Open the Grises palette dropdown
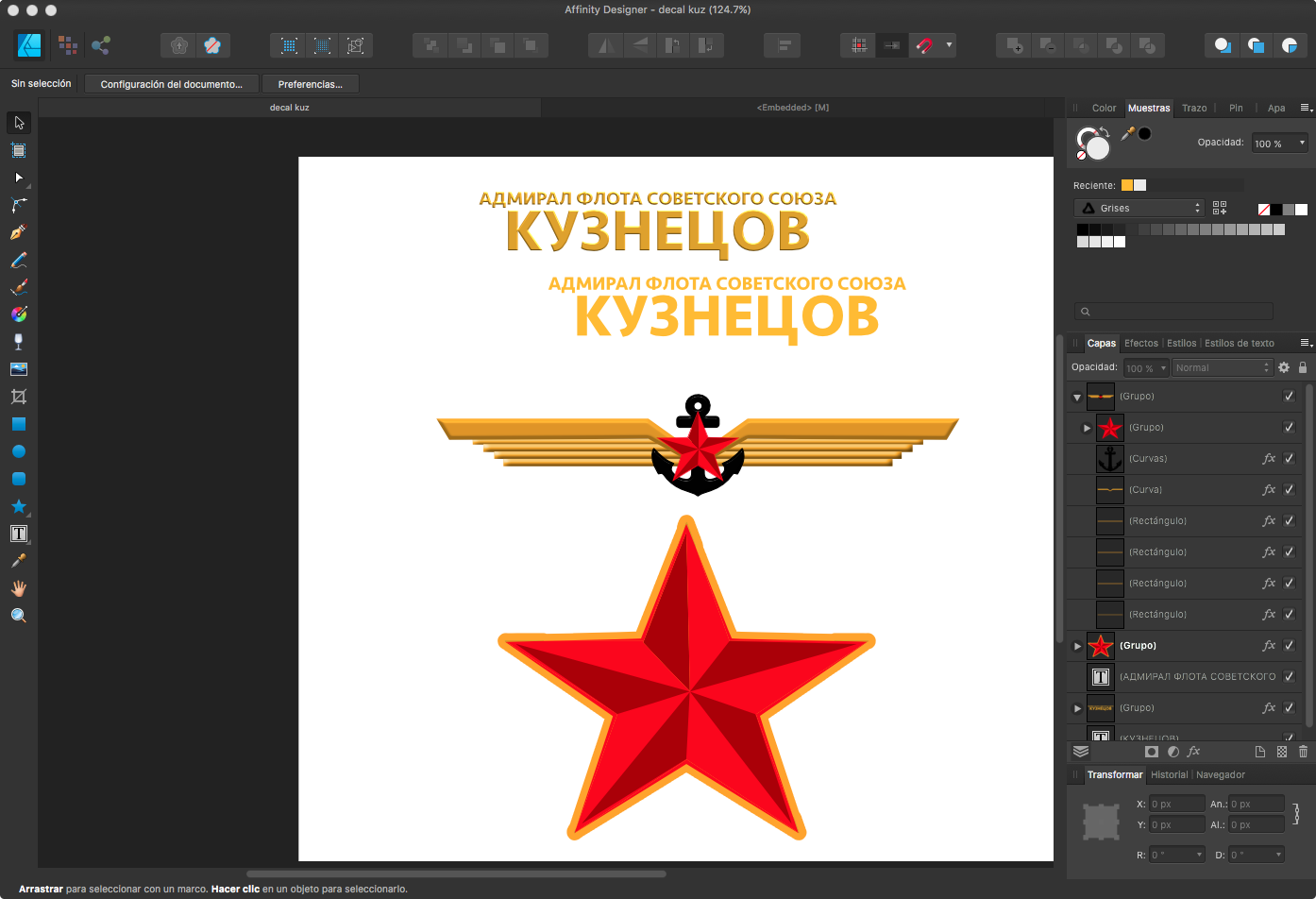 [1139, 208]
